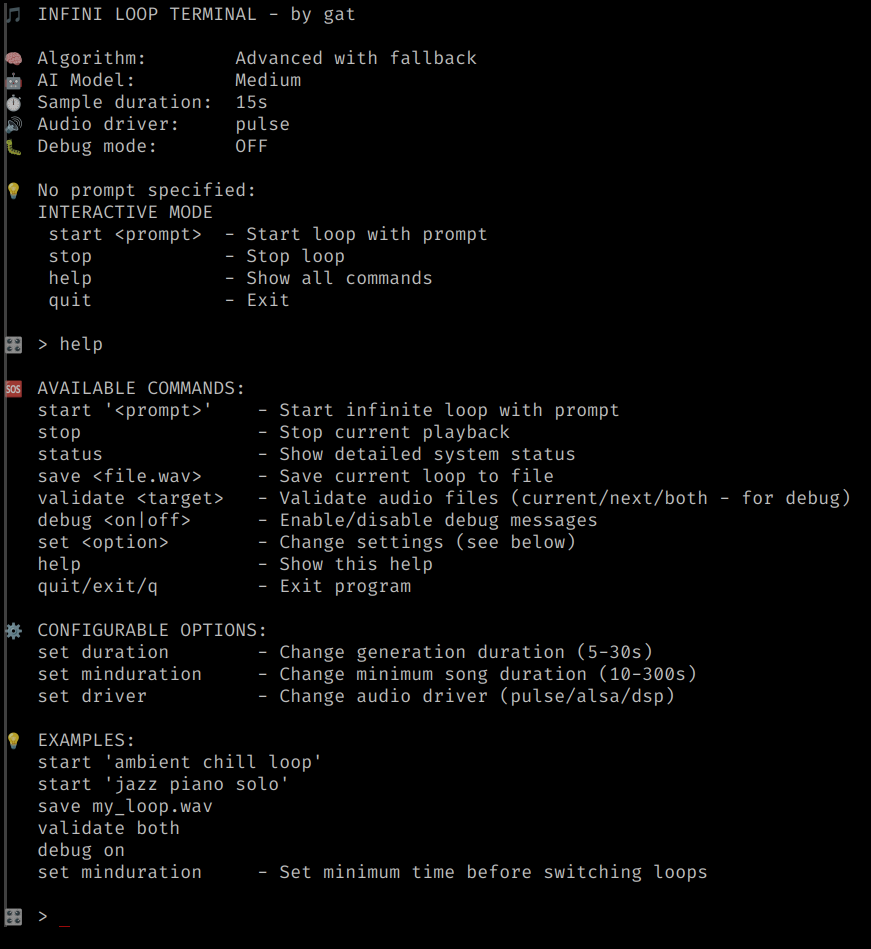Click the 'set minduration' configurable option entry
The image size is (871, 949).
point(367,674)
